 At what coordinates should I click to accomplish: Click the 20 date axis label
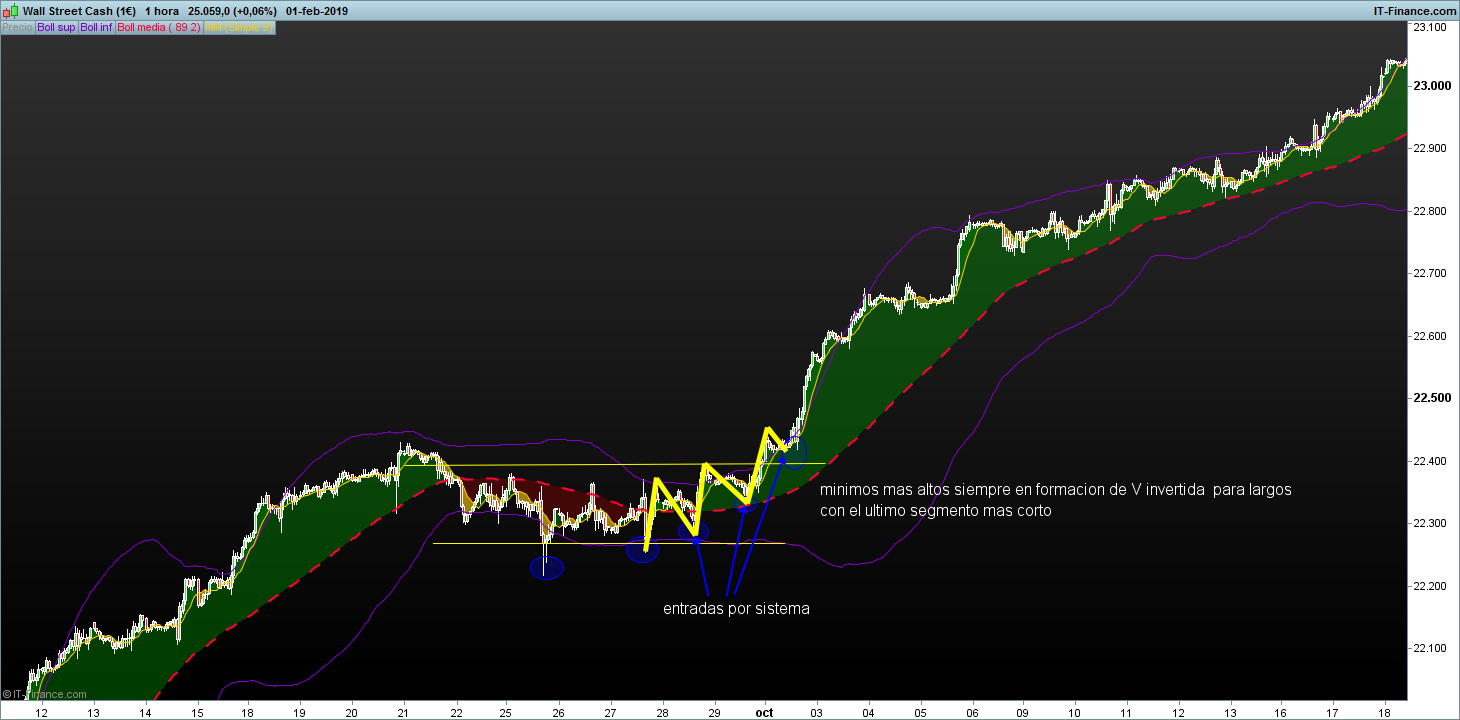coord(351,712)
